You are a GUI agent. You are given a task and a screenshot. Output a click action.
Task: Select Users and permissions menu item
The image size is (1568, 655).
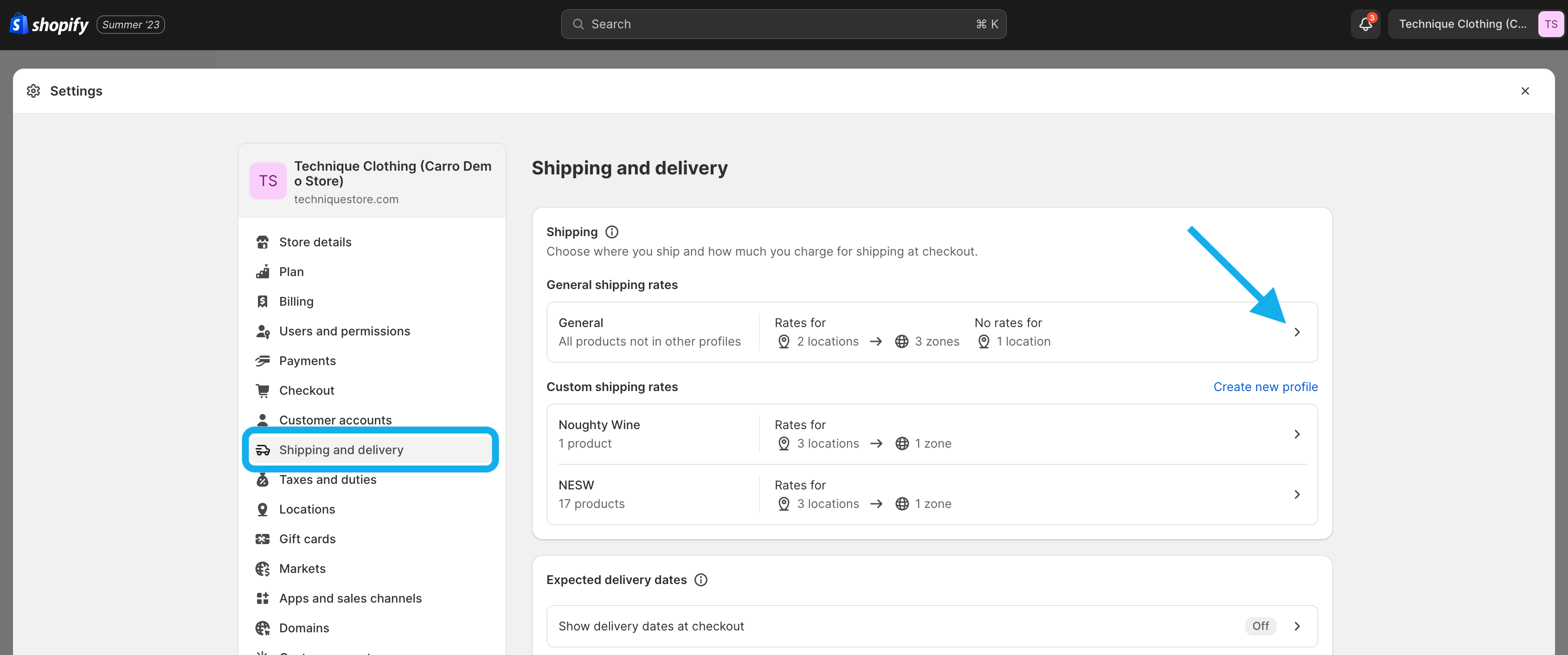(344, 331)
